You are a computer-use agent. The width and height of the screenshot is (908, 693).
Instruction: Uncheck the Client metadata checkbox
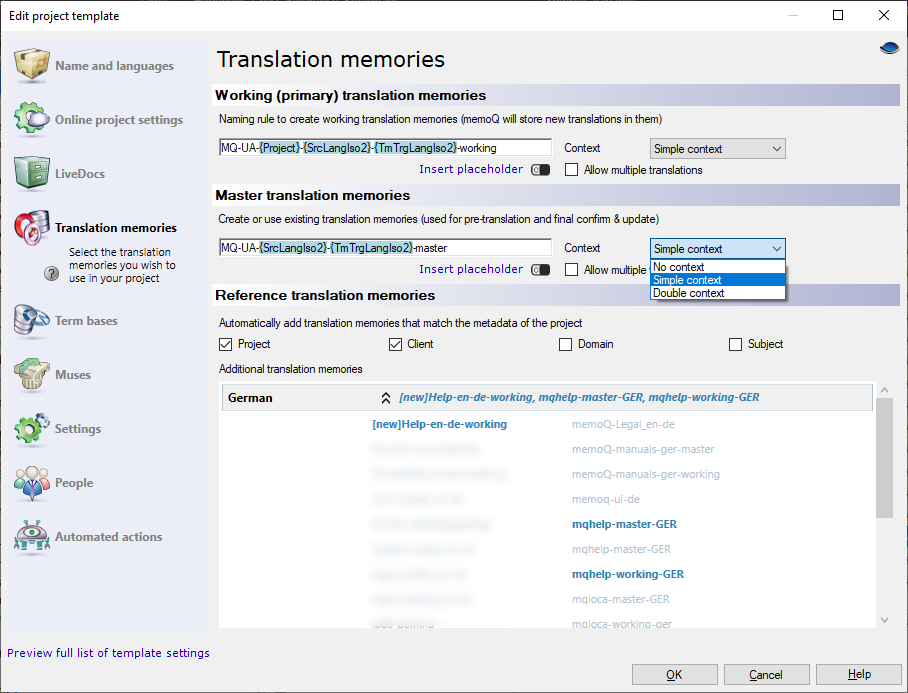[395, 344]
